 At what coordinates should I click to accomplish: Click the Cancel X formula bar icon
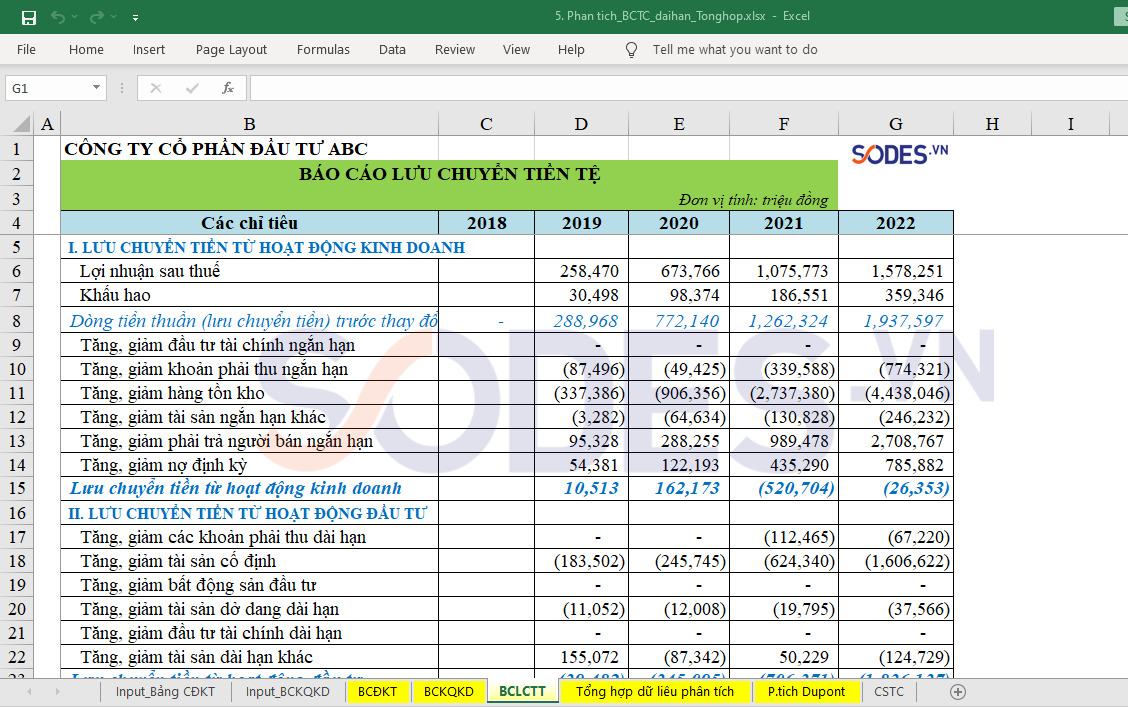156,88
